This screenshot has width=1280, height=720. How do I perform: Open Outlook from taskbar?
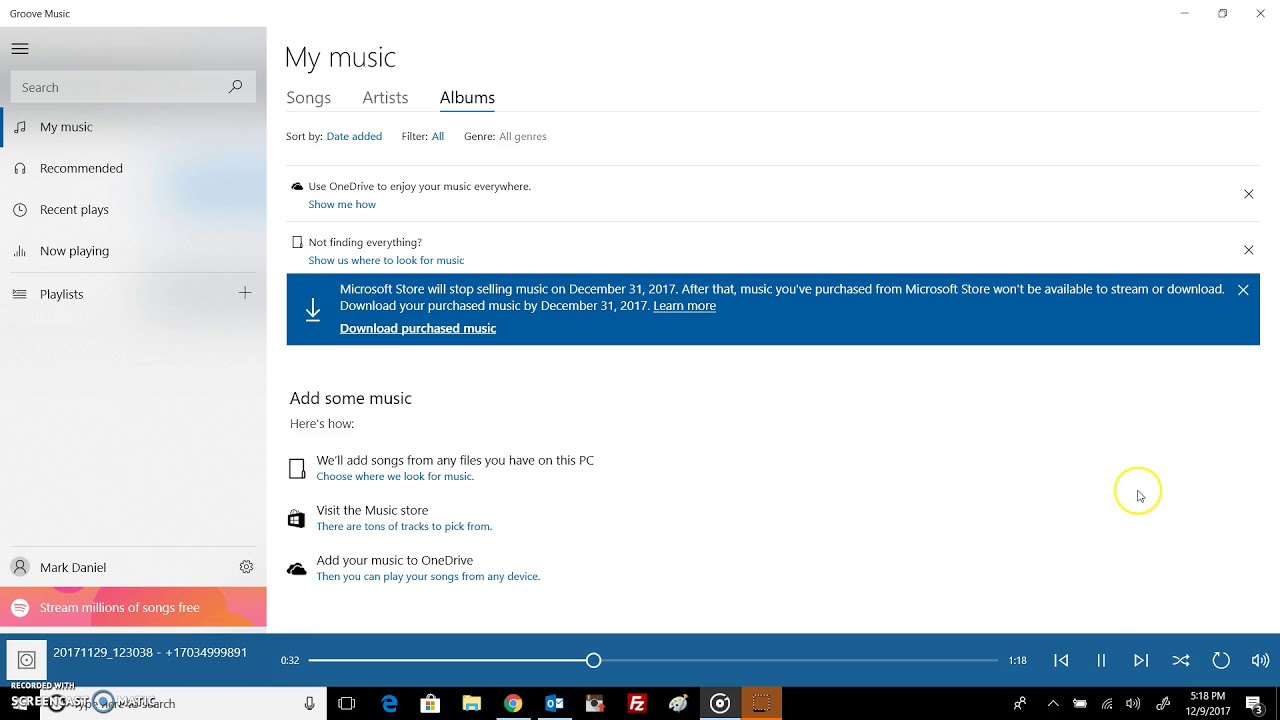click(x=554, y=704)
